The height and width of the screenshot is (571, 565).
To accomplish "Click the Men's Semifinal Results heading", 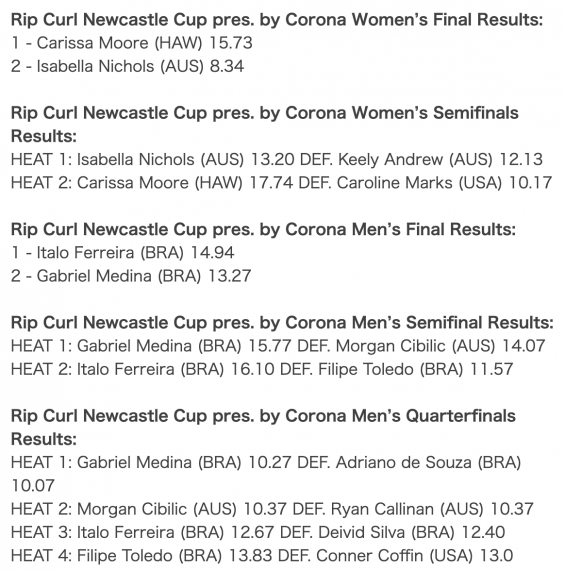I will 282,323.
